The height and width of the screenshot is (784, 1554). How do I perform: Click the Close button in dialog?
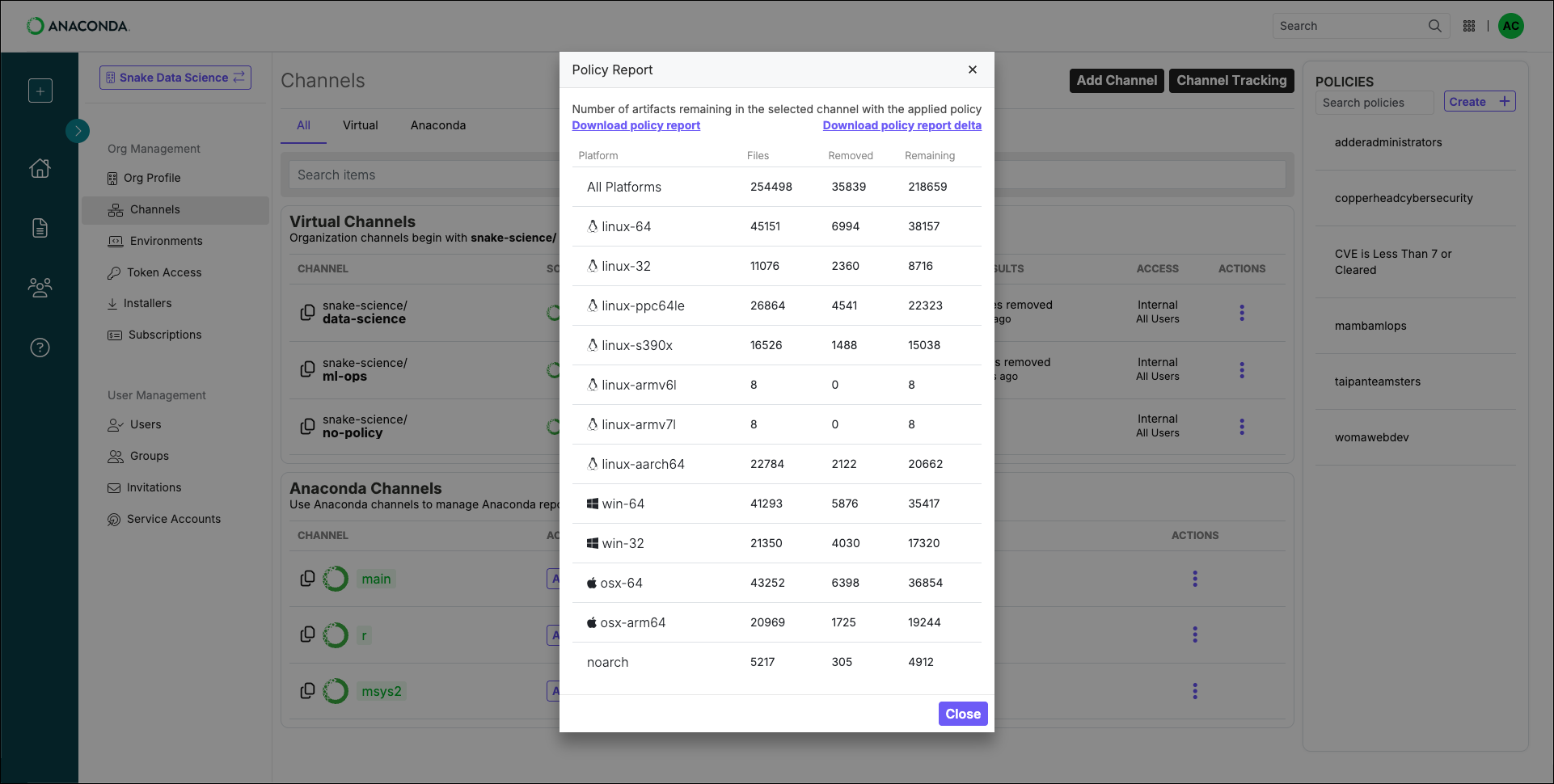click(963, 714)
